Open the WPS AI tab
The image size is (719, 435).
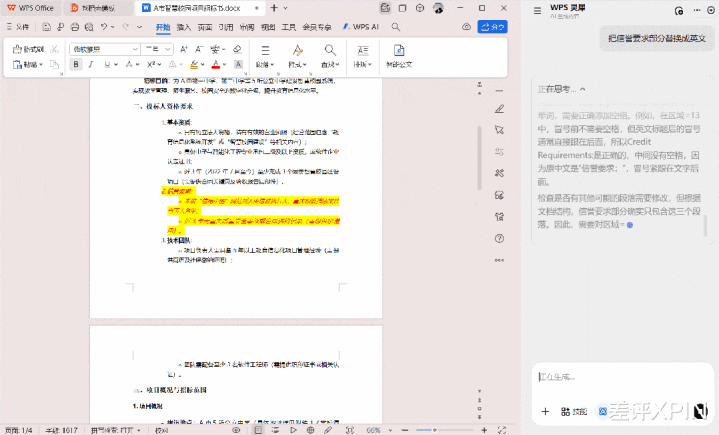[361, 27]
